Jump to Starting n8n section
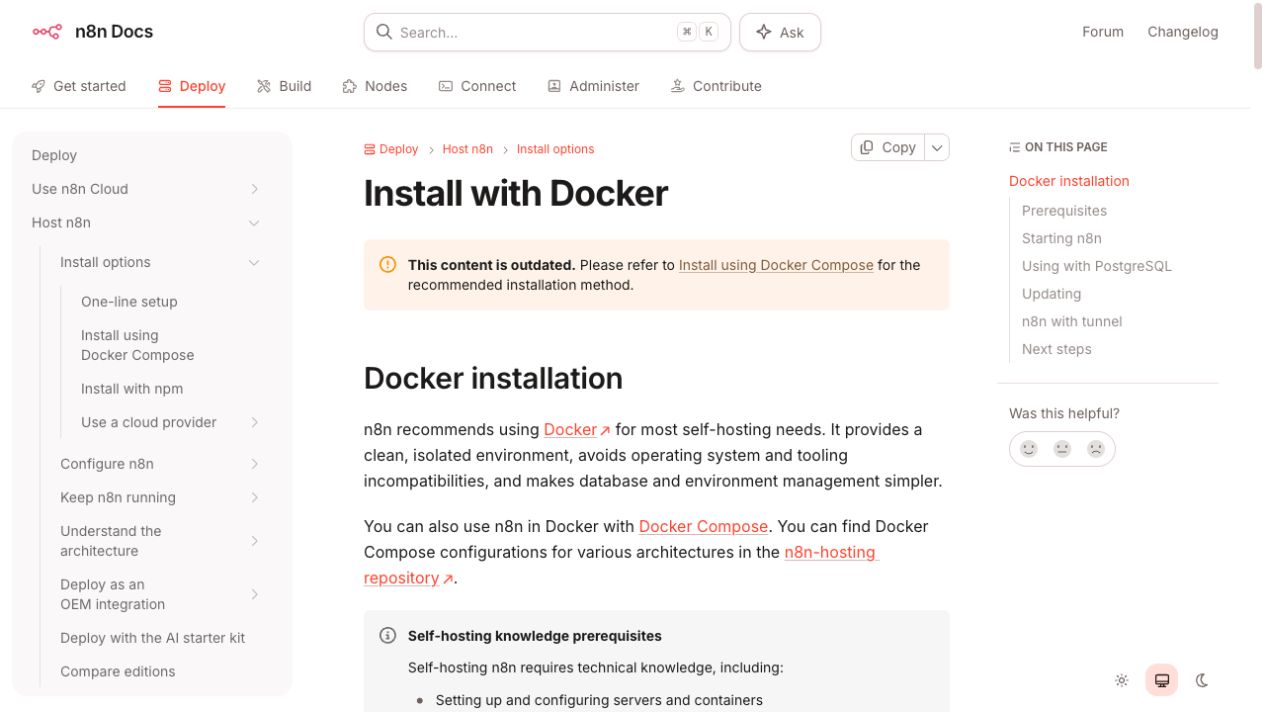Viewport: 1265px width, 712px height. (x=1062, y=238)
